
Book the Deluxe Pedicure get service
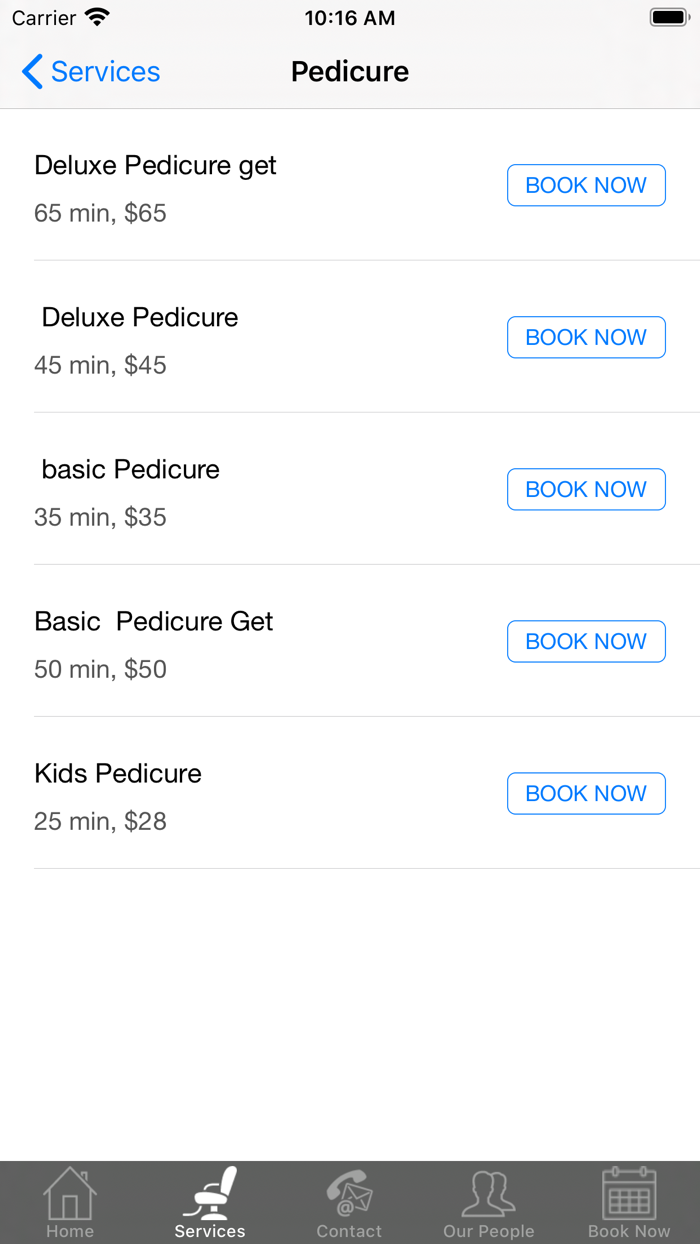(586, 185)
